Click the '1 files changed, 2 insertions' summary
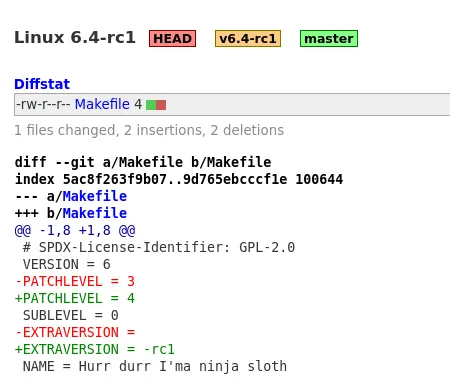 149,130
